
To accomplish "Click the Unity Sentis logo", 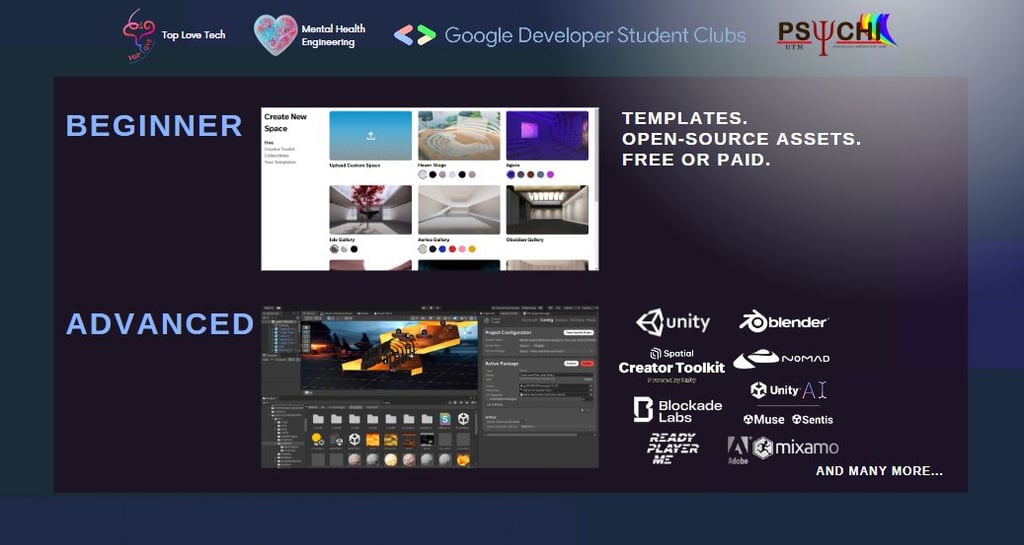I will [x=812, y=420].
